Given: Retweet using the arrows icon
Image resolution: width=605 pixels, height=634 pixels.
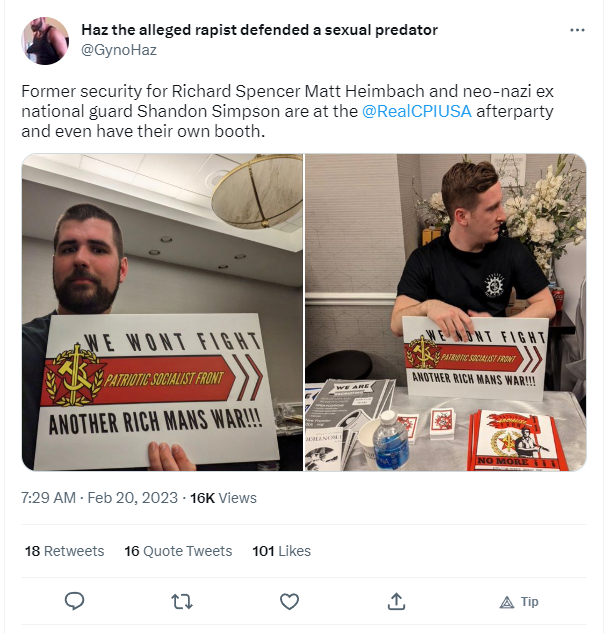Looking at the screenshot, I should coord(181,601).
